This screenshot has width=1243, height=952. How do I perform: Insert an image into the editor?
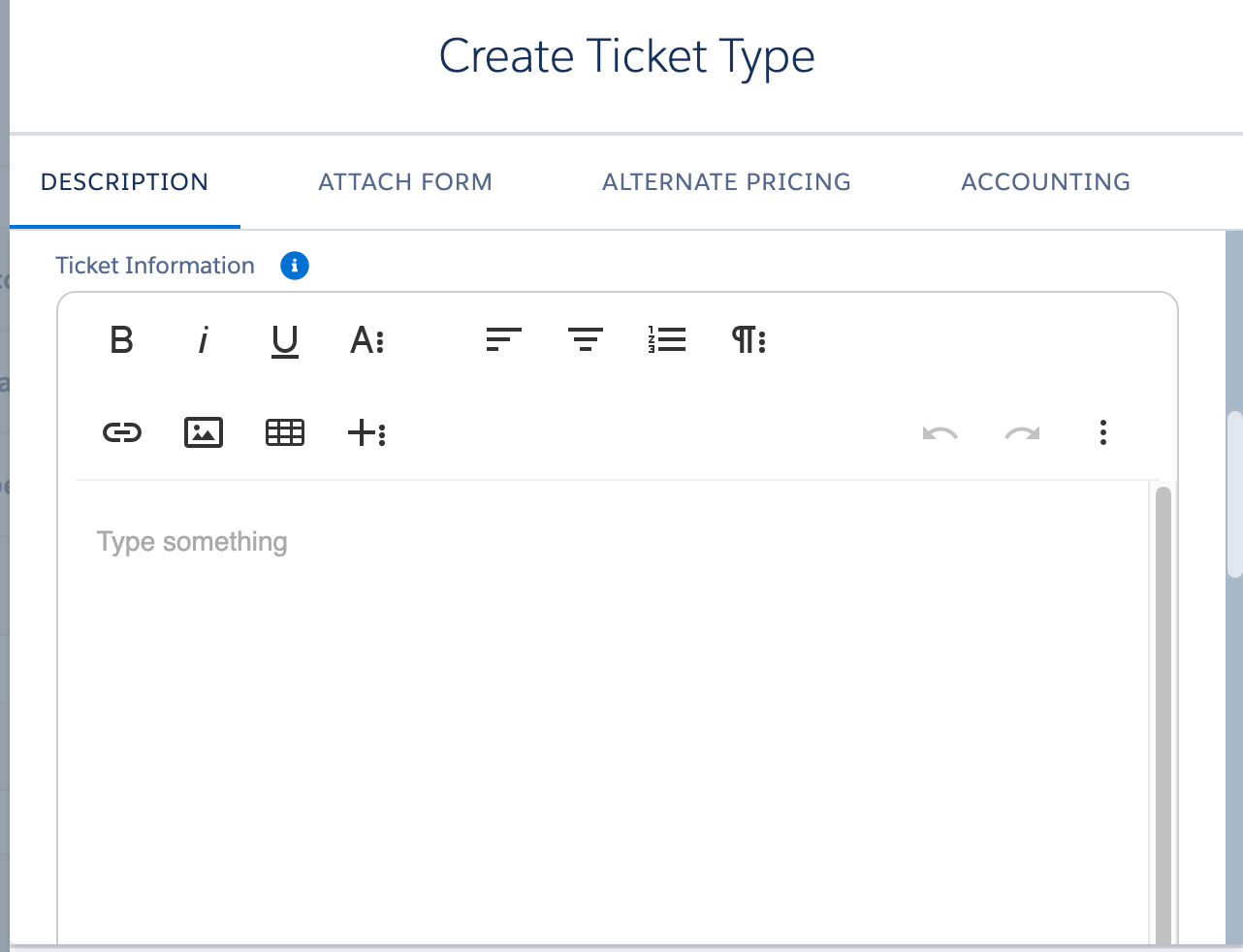(x=204, y=432)
